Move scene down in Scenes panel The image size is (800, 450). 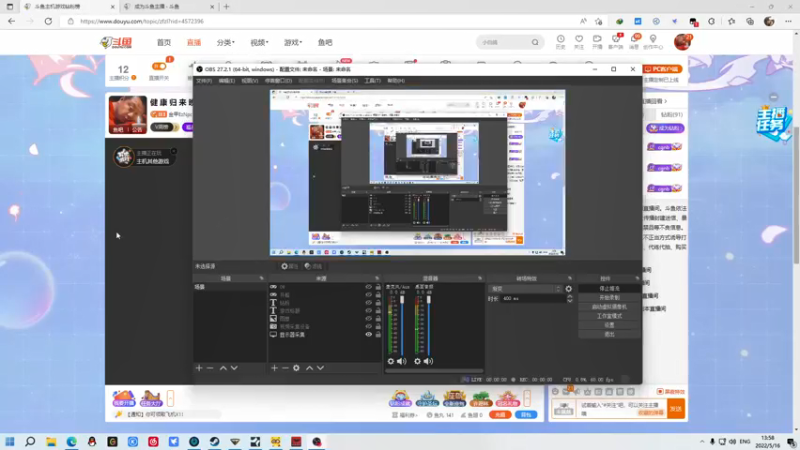pyautogui.click(x=234, y=368)
